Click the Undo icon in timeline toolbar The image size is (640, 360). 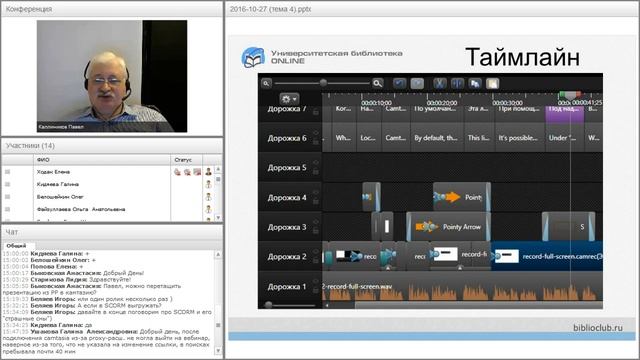pos(399,84)
